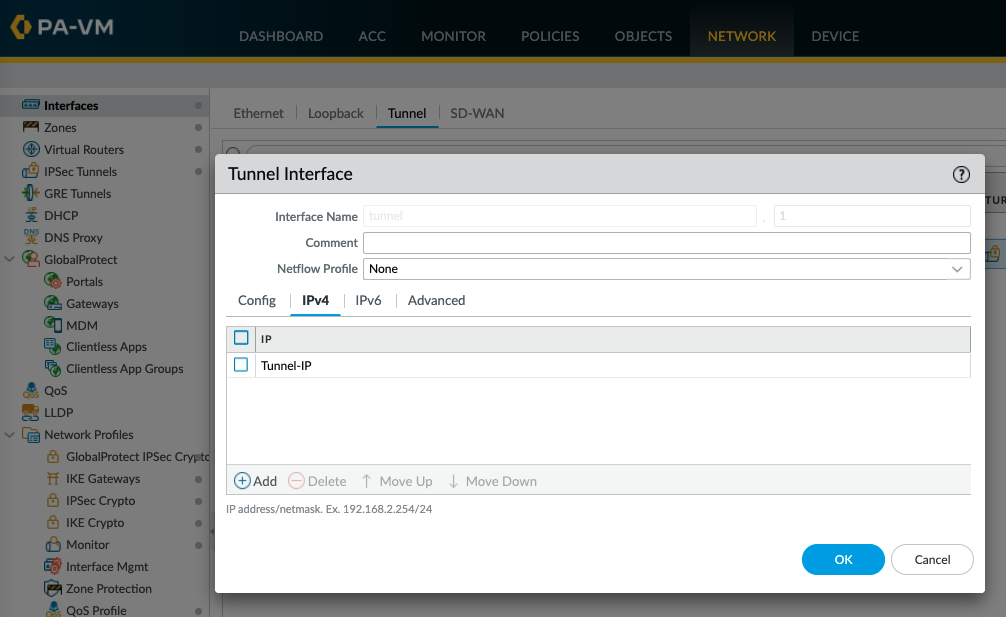This screenshot has height=617, width=1006.
Task: Click the Delete button below IP list
Action: tap(317, 481)
